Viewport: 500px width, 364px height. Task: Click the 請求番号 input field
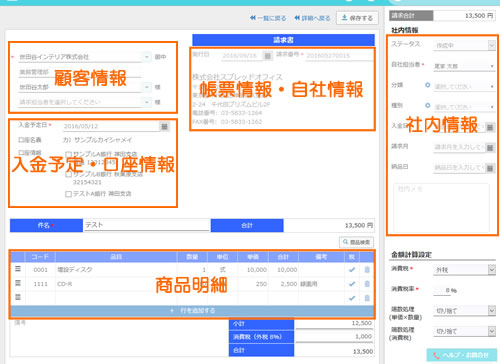(339, 56)
